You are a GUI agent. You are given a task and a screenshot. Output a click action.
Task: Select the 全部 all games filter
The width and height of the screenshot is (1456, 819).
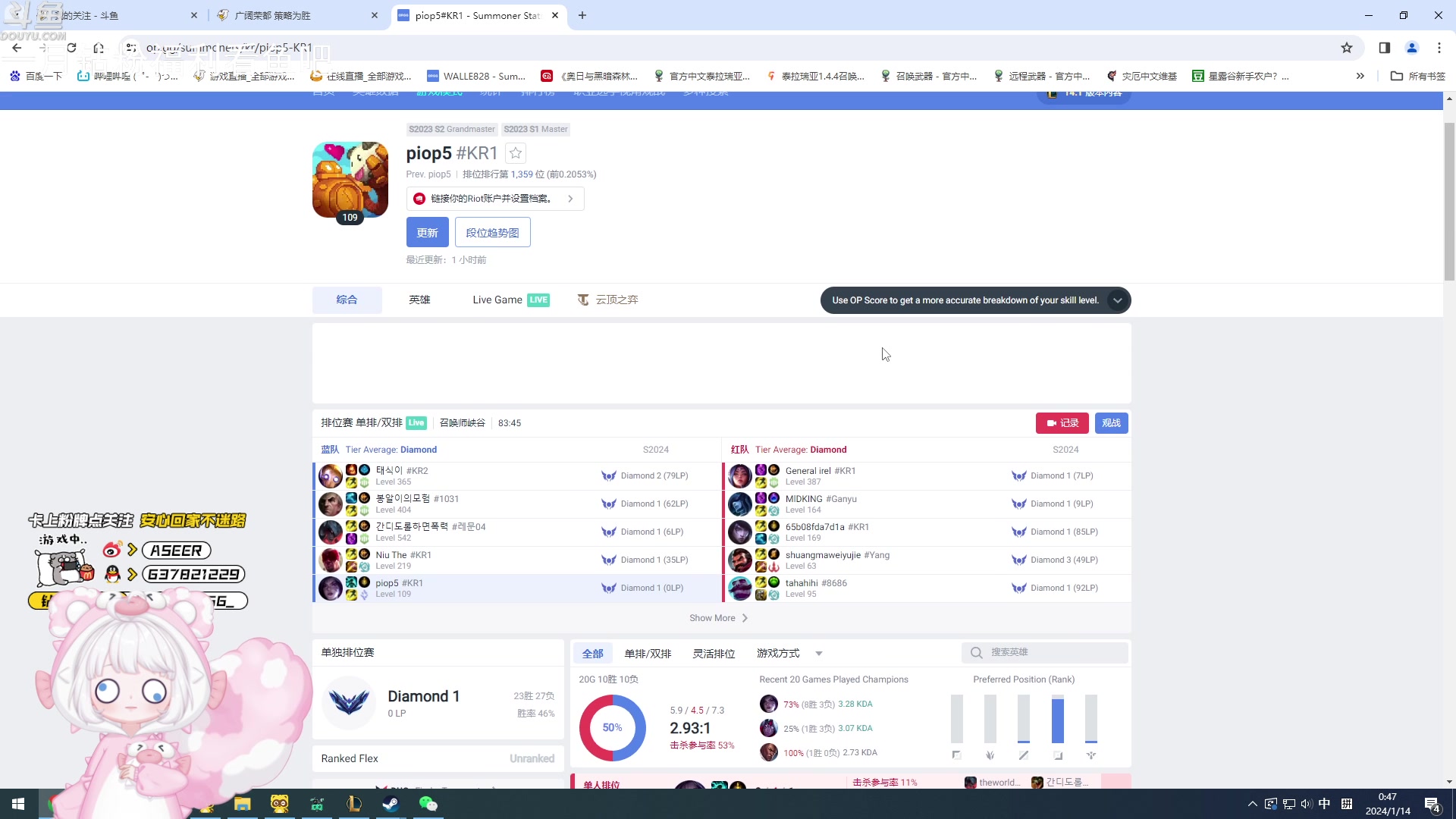pos(592,654)
